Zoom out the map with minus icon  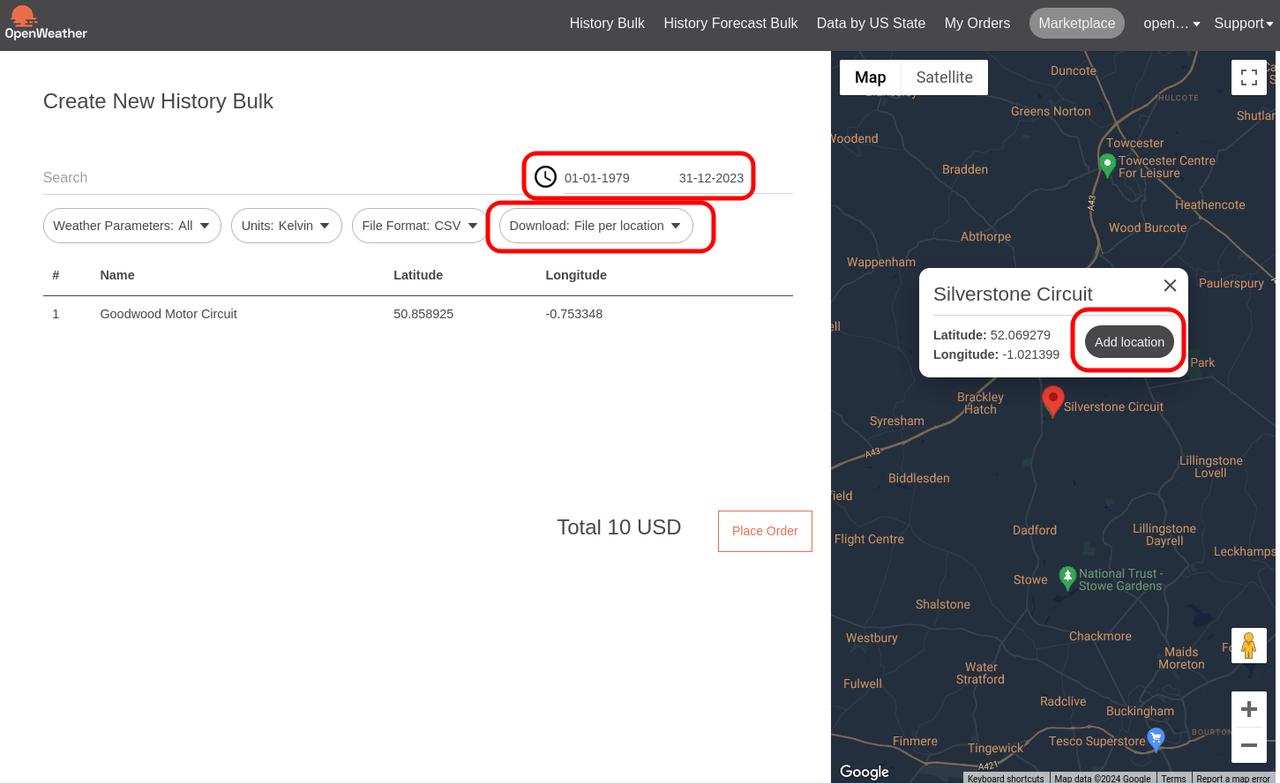click(1248, 745)
